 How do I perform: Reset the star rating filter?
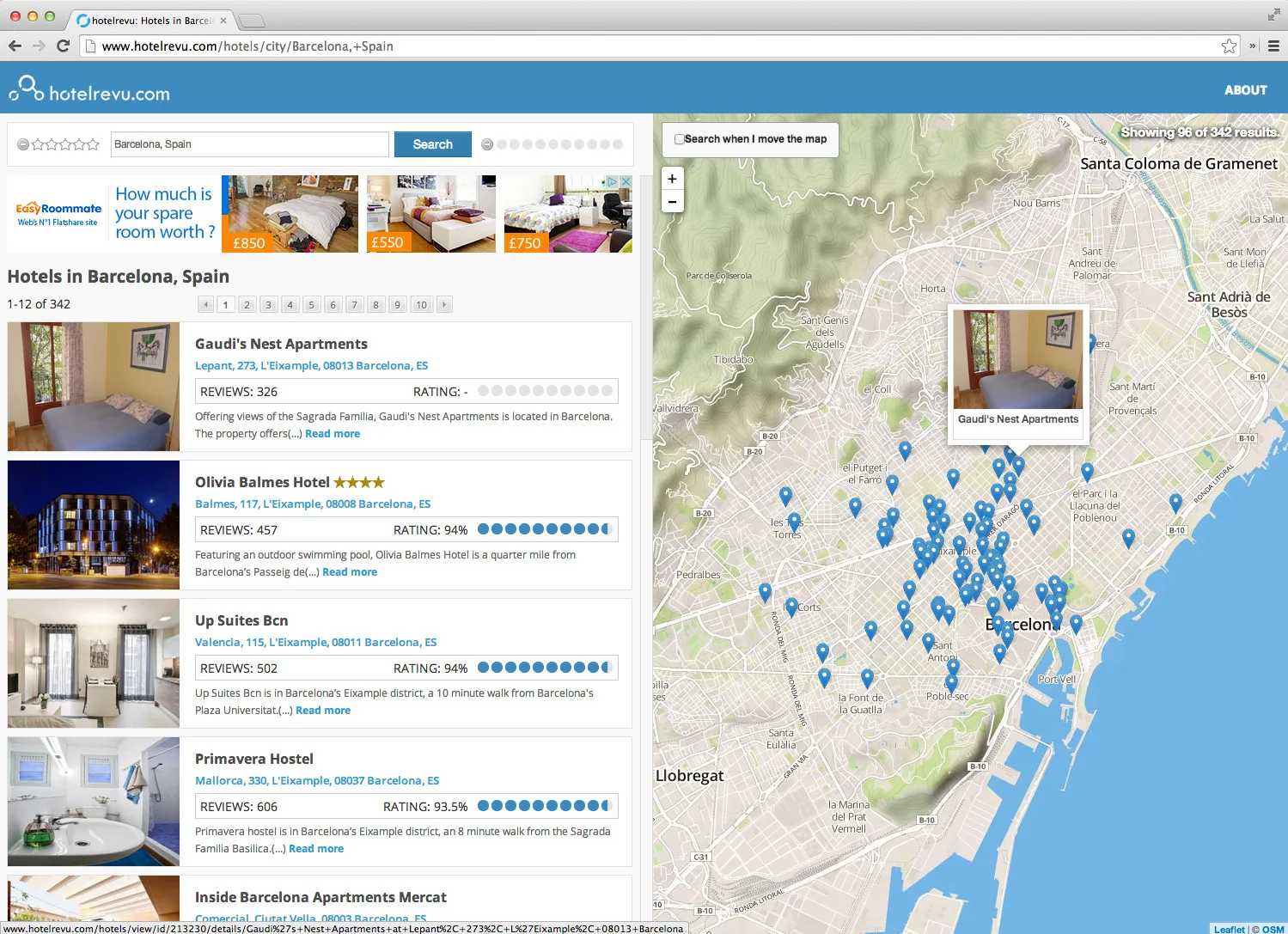23,144
